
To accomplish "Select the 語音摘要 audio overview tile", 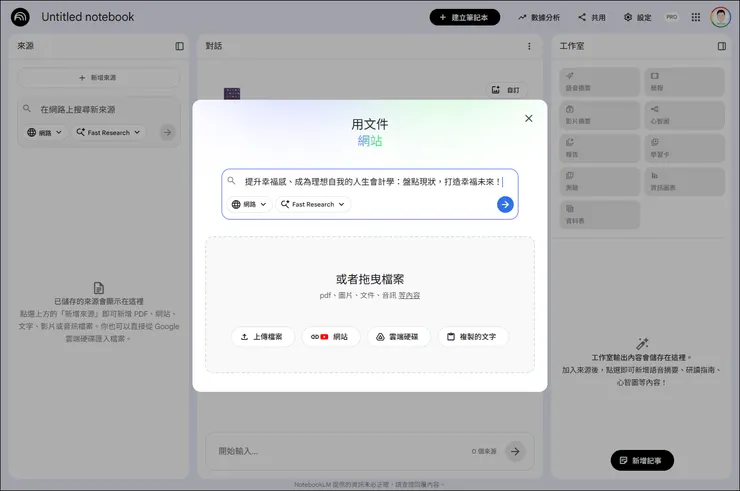I will [x=599, y=82].
